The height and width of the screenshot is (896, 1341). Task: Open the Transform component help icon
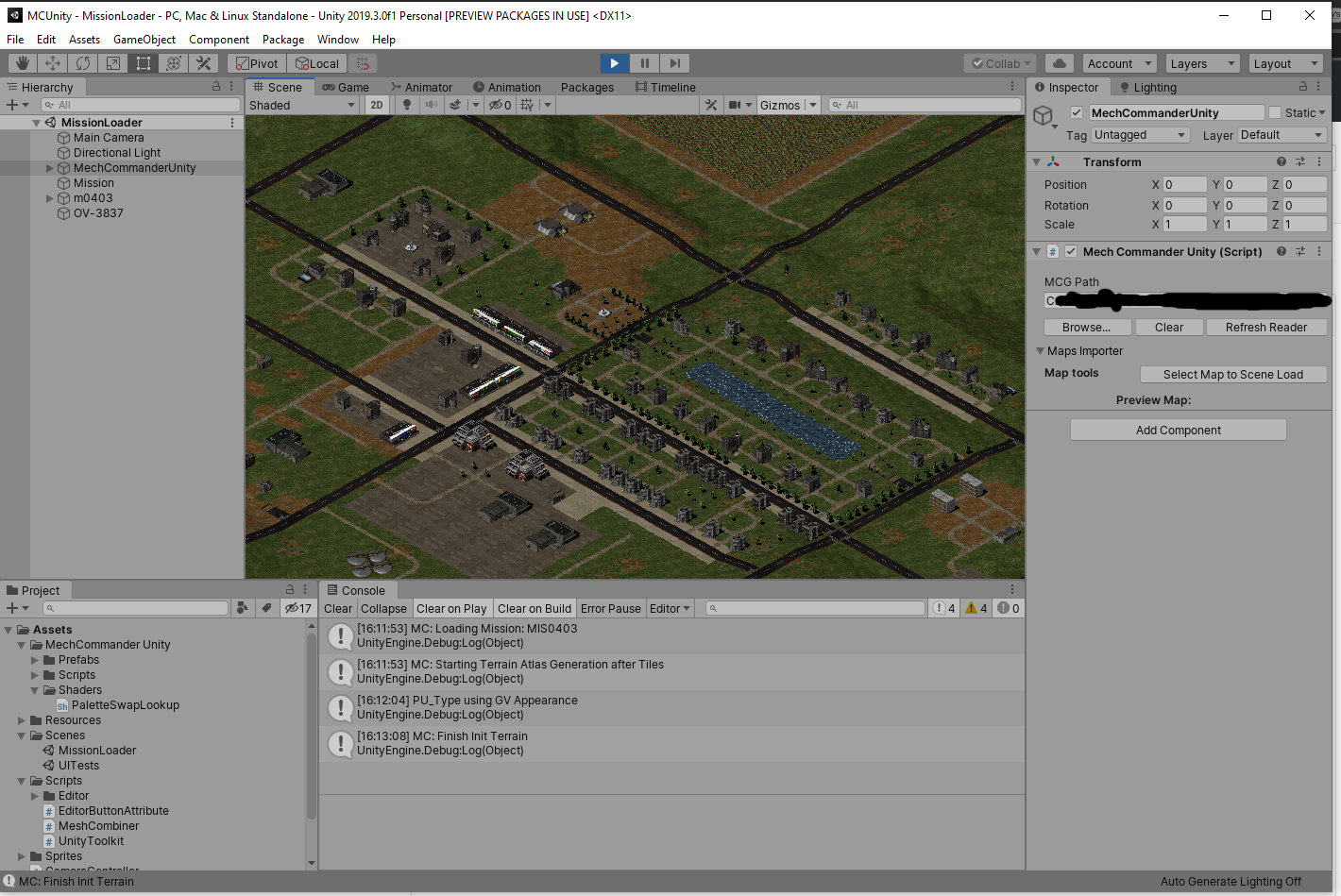1282,161
